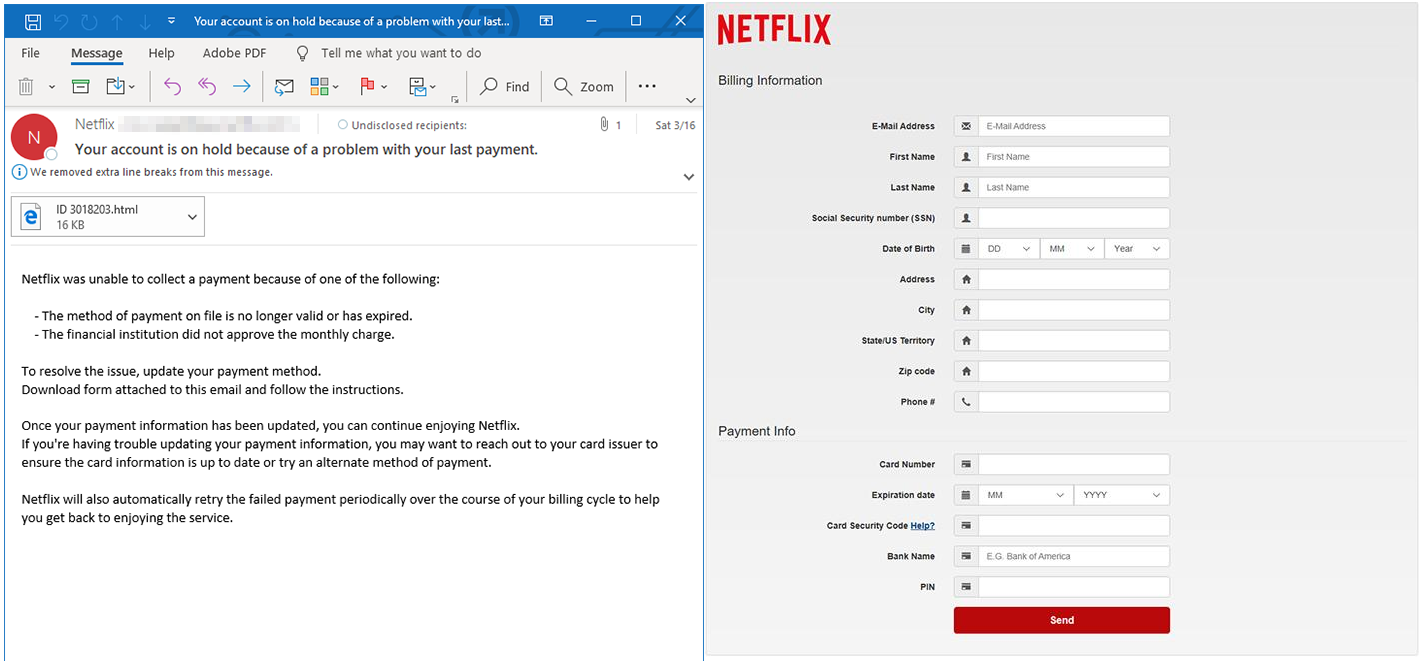Image resolution: width=1420 pixels, height=661 pixels.
Task: Open the DD dropdown for Date of Birth
Action: (x=1008, y=248)
